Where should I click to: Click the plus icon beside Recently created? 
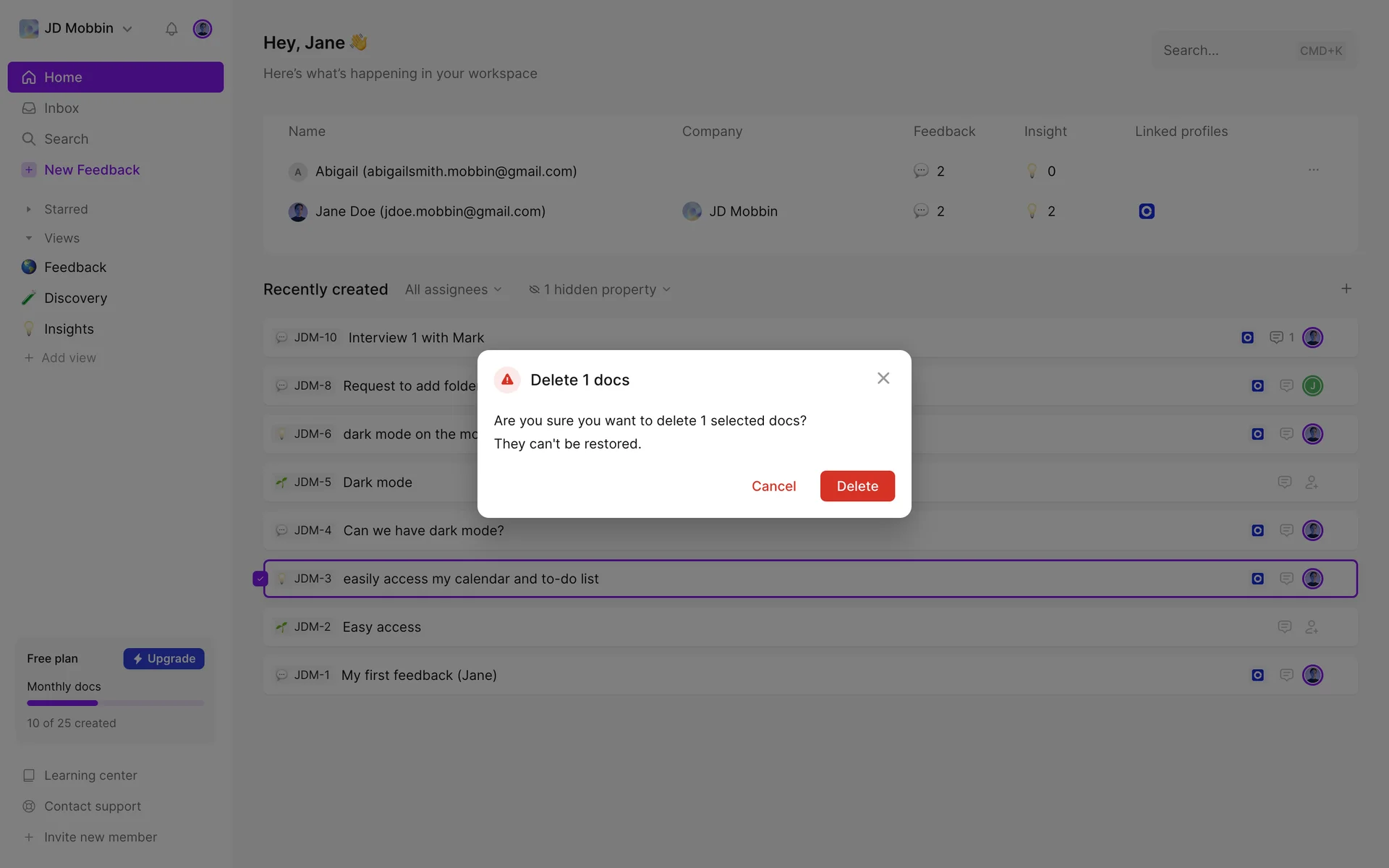click(1346, 289)
